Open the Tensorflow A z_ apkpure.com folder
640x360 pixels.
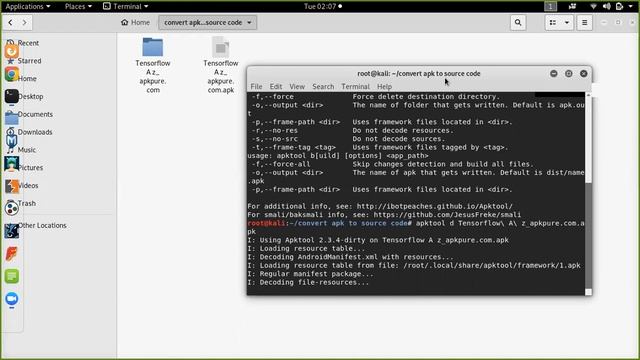click(x=153, y=65)
